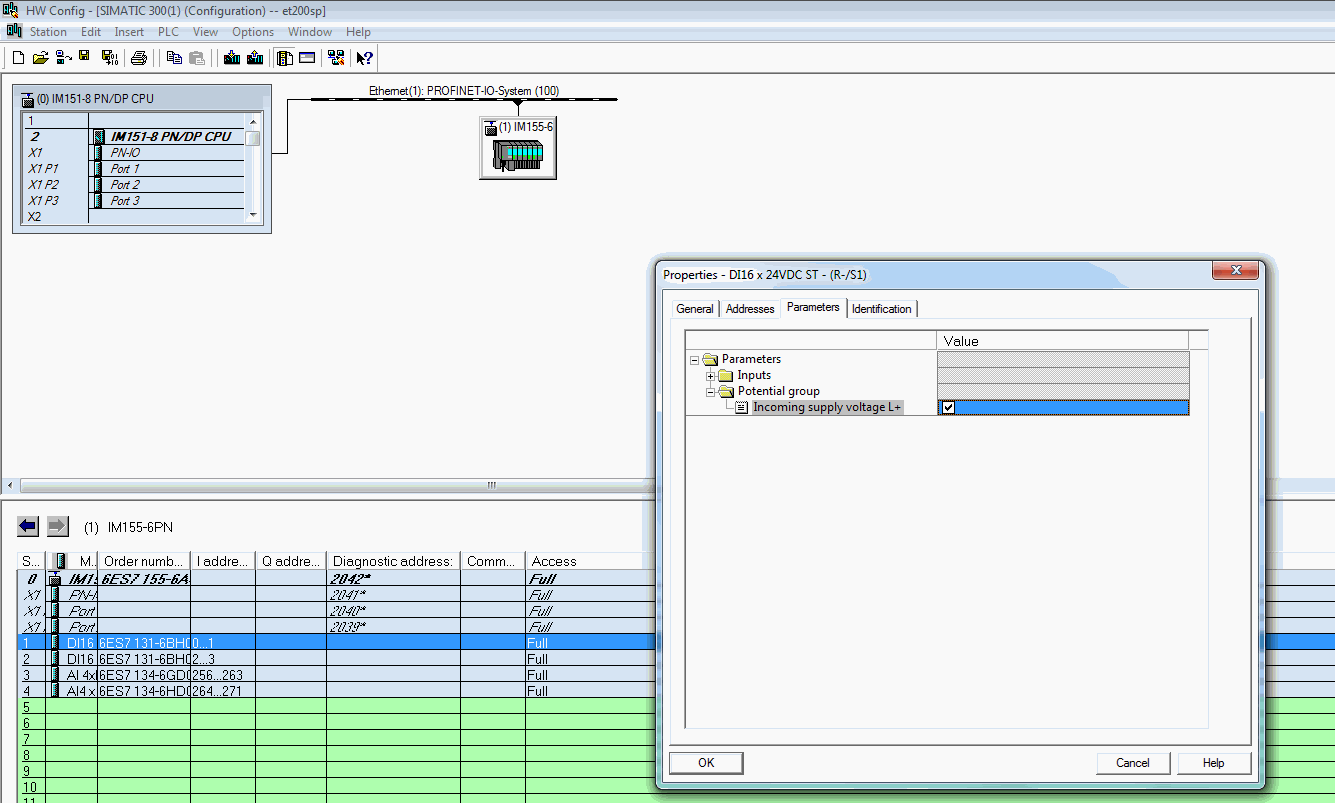
Task: Click the Address Overview toolbar icon
Action: pyautogui.click(x=307, y=58)
